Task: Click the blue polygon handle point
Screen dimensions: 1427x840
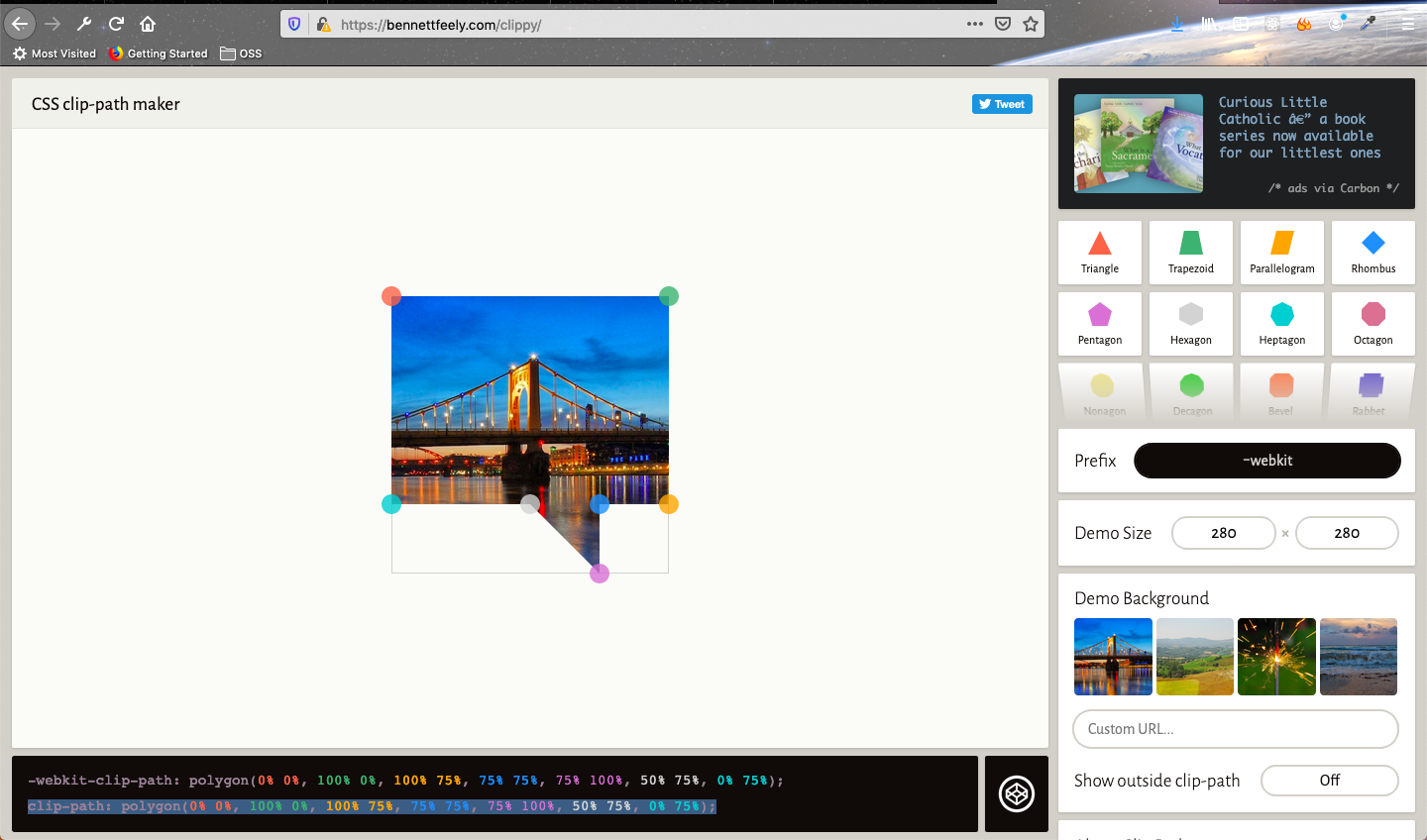Action: 600,504
